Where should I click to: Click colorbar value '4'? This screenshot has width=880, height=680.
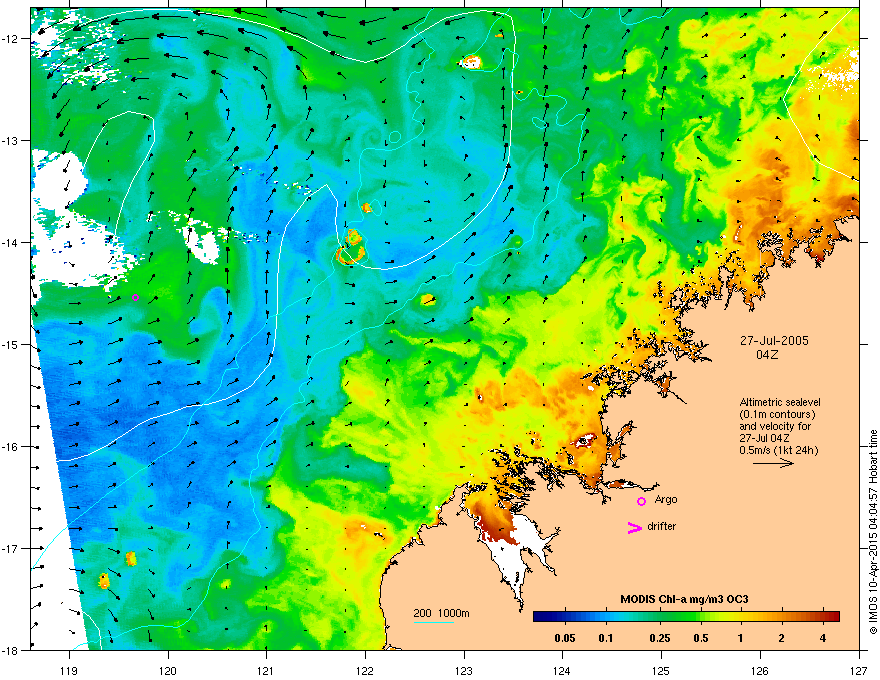click(x=823, y=638)
